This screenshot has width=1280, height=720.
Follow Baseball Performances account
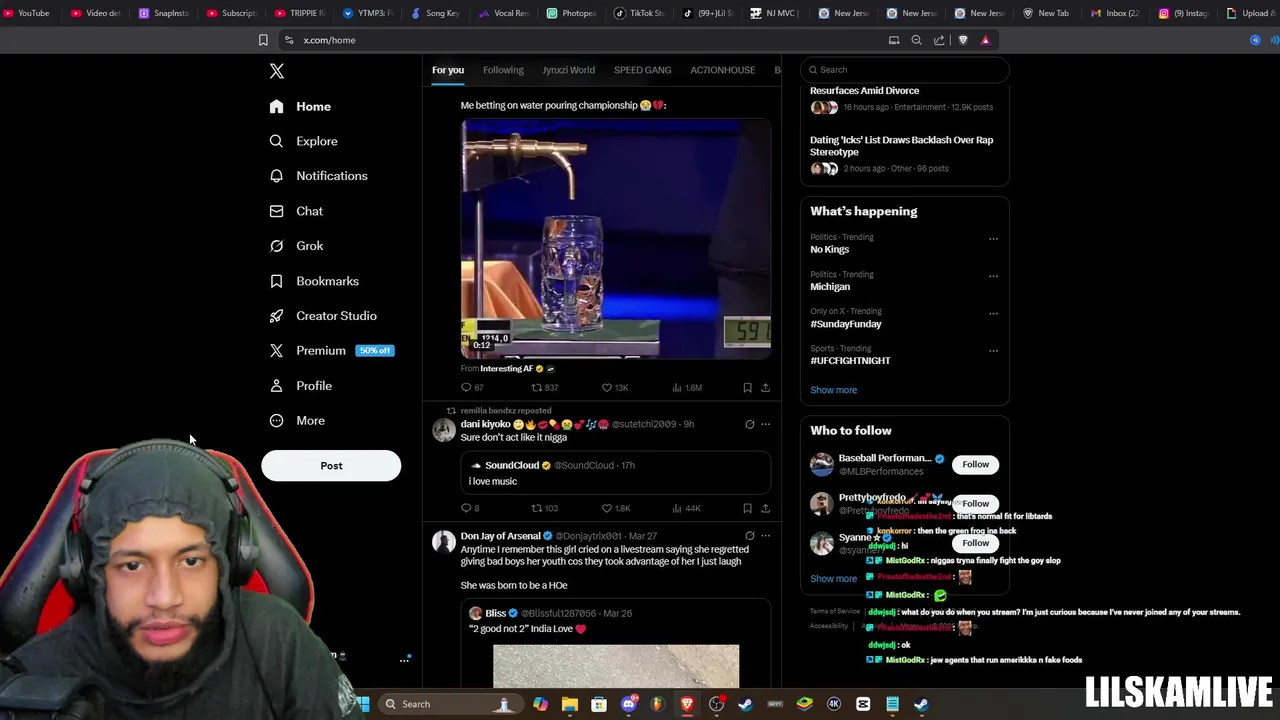pyautogui.click(x=975, y=464)
